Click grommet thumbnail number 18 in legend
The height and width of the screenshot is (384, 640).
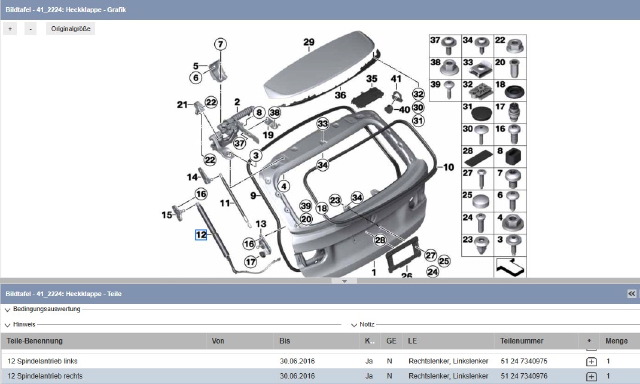pyautogui.click(x=510, y=90)
